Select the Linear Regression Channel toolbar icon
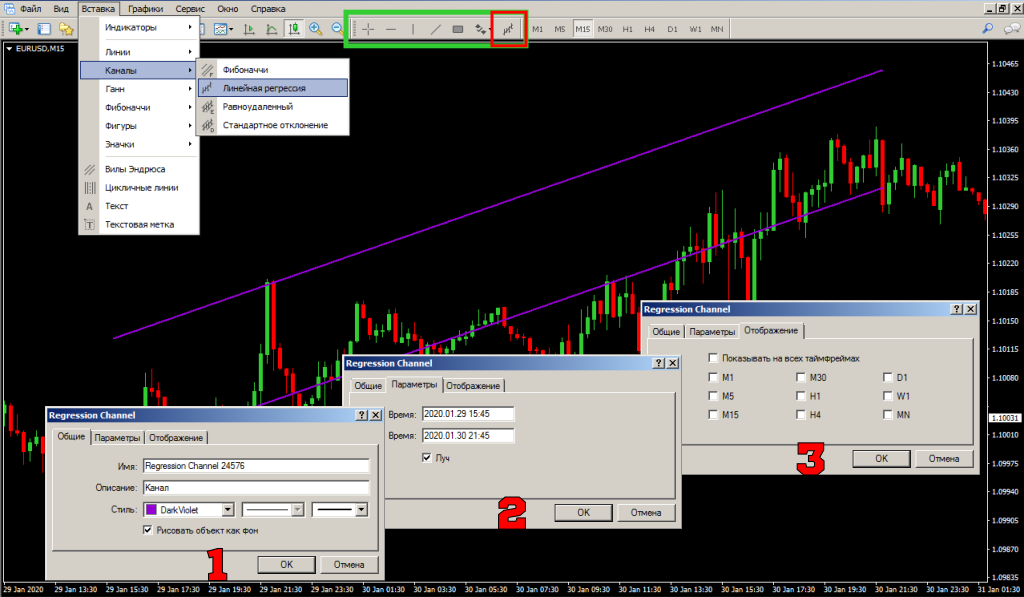Screen dimensions: 1024x597 tap(509, 29)
